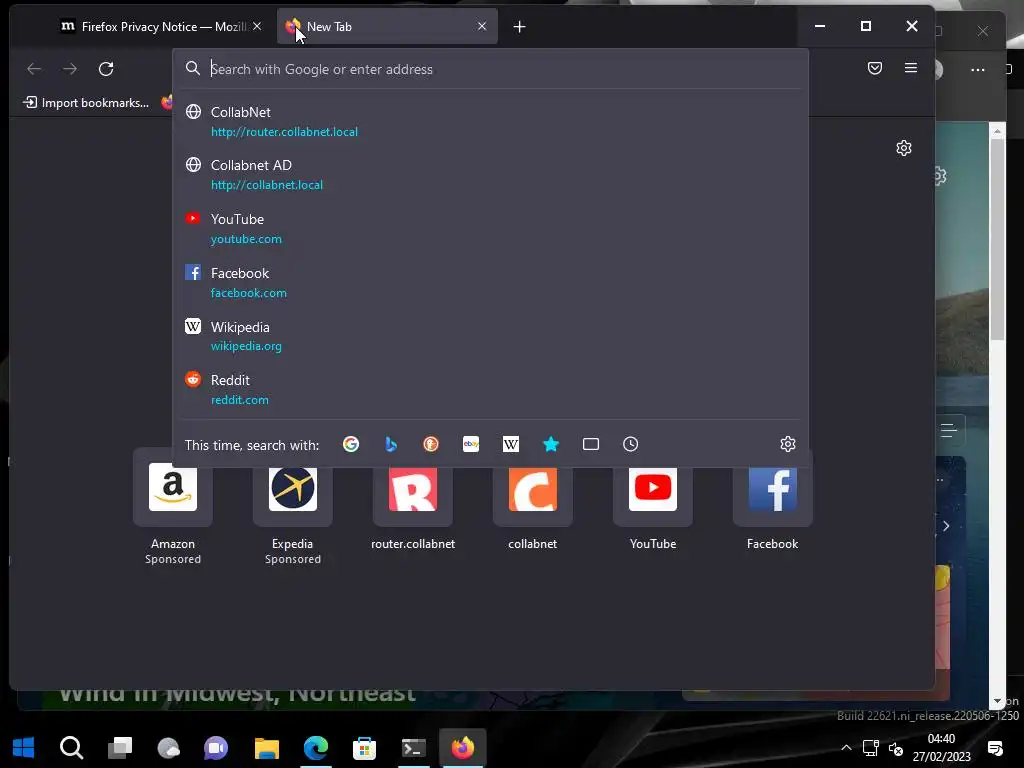
Task: Click the Firefox taskbar icon
Action: (x=462, y=747)
